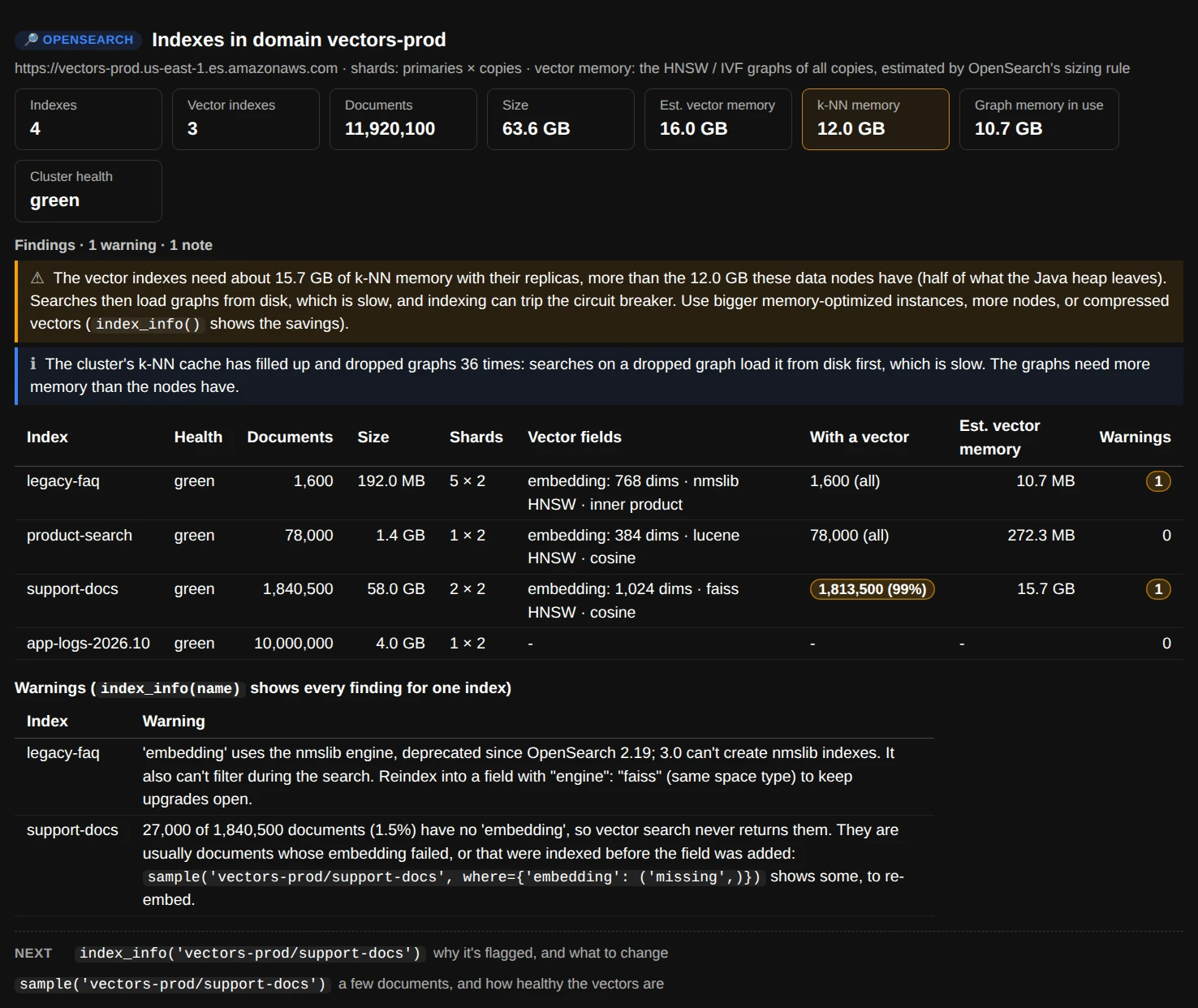Click the 'With a vector' column header

(860, 437)
